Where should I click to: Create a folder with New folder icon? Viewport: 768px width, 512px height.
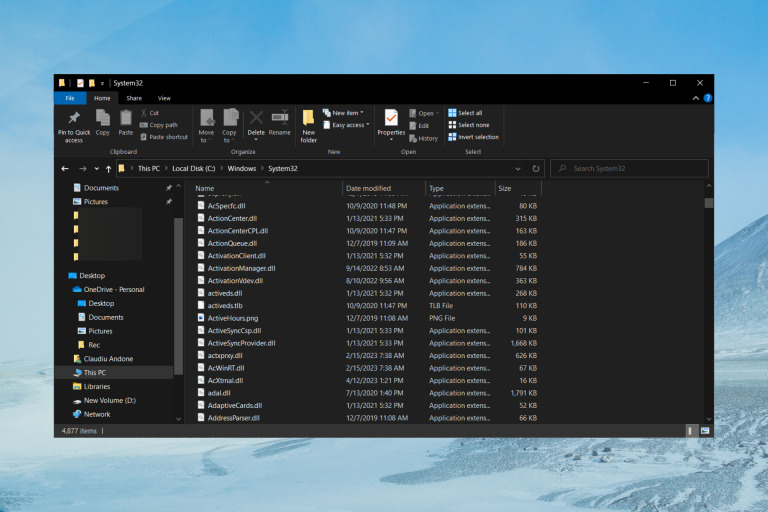(308, 119)
